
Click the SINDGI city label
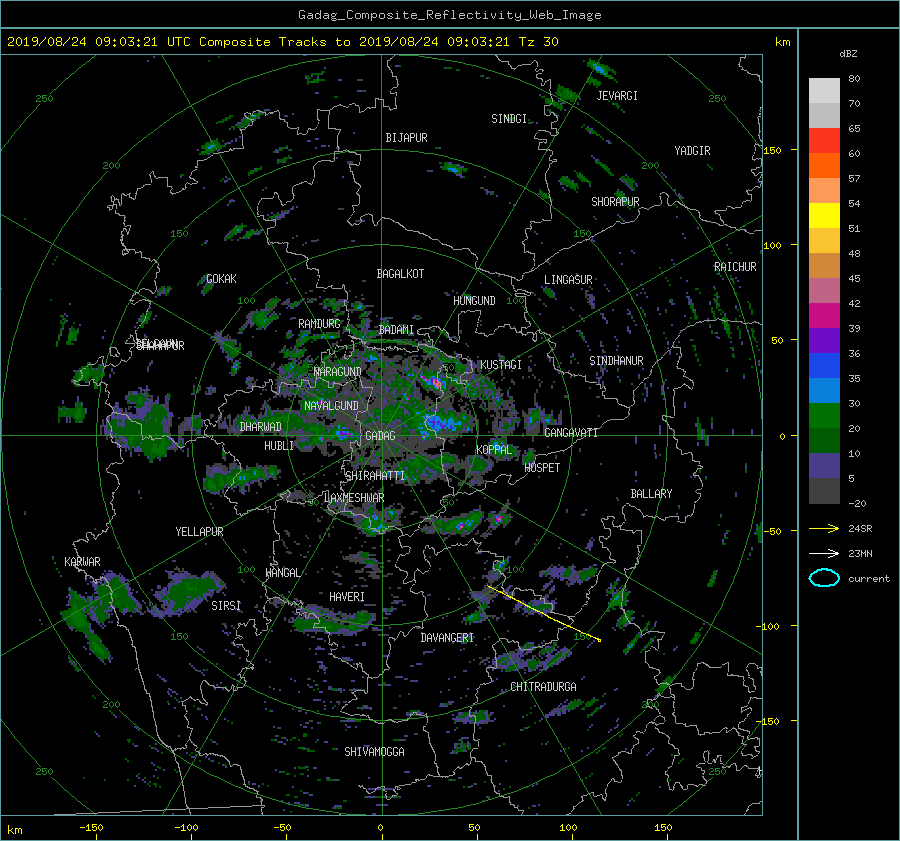point(509,119)
